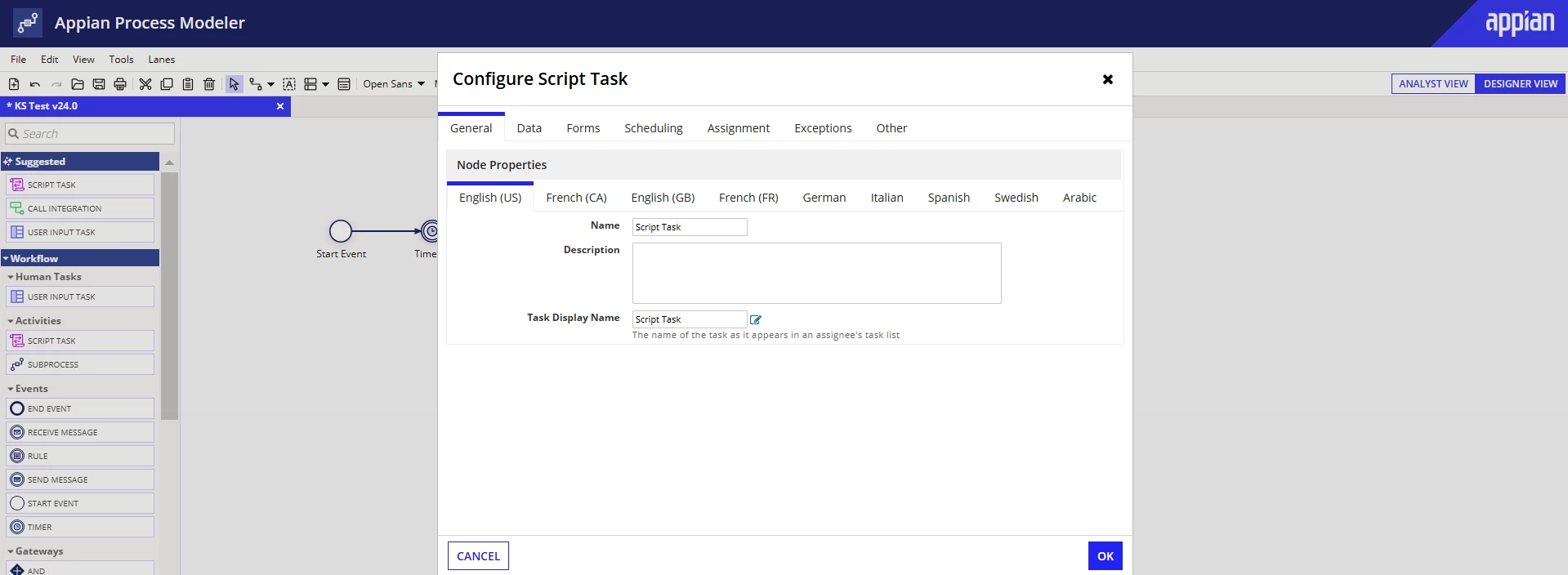Collapse the Suggested palette section
The image size is (1568, 575).
tap(80, 162)
